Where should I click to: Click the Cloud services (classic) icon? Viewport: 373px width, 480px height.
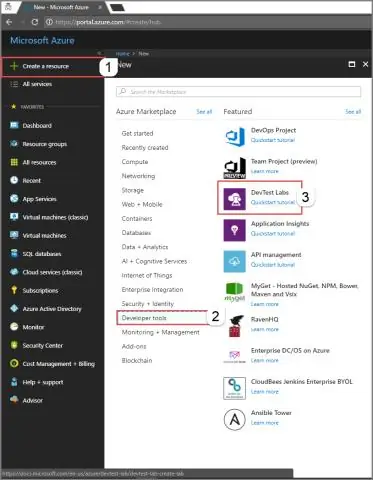14,272
